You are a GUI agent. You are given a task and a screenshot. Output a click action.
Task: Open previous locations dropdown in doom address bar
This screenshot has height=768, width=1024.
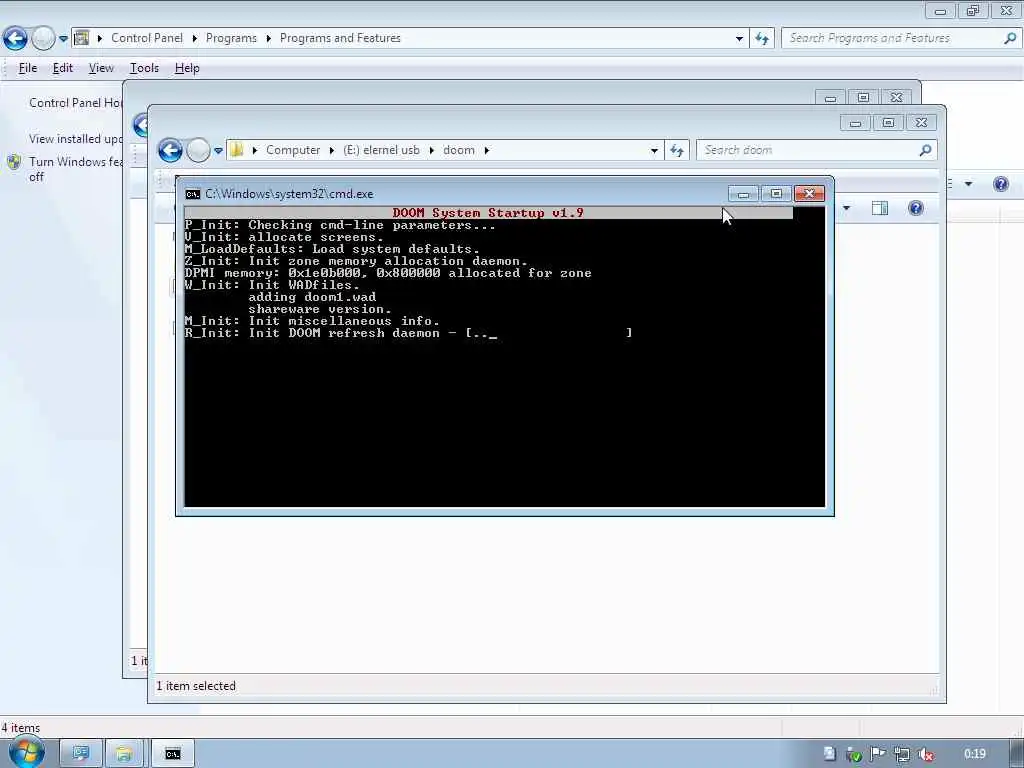(654, 150)
